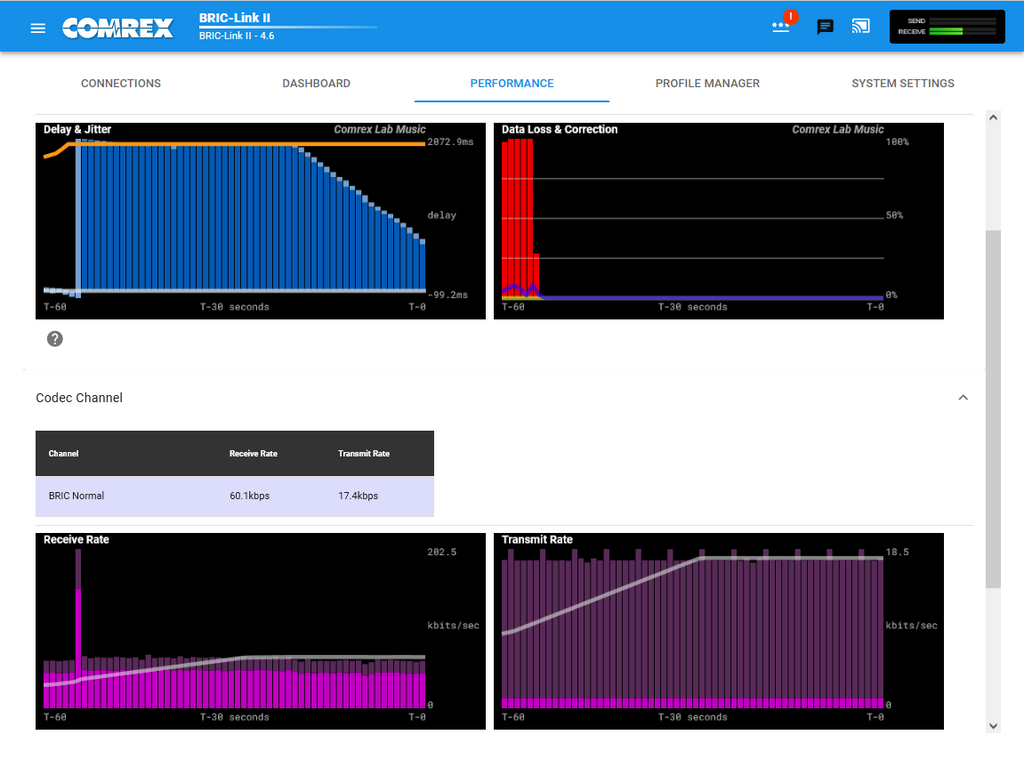Viewport: 1024px width, 775px height.
Task: Click the Data Loss & Correction graph
Action: pos(718,221)
